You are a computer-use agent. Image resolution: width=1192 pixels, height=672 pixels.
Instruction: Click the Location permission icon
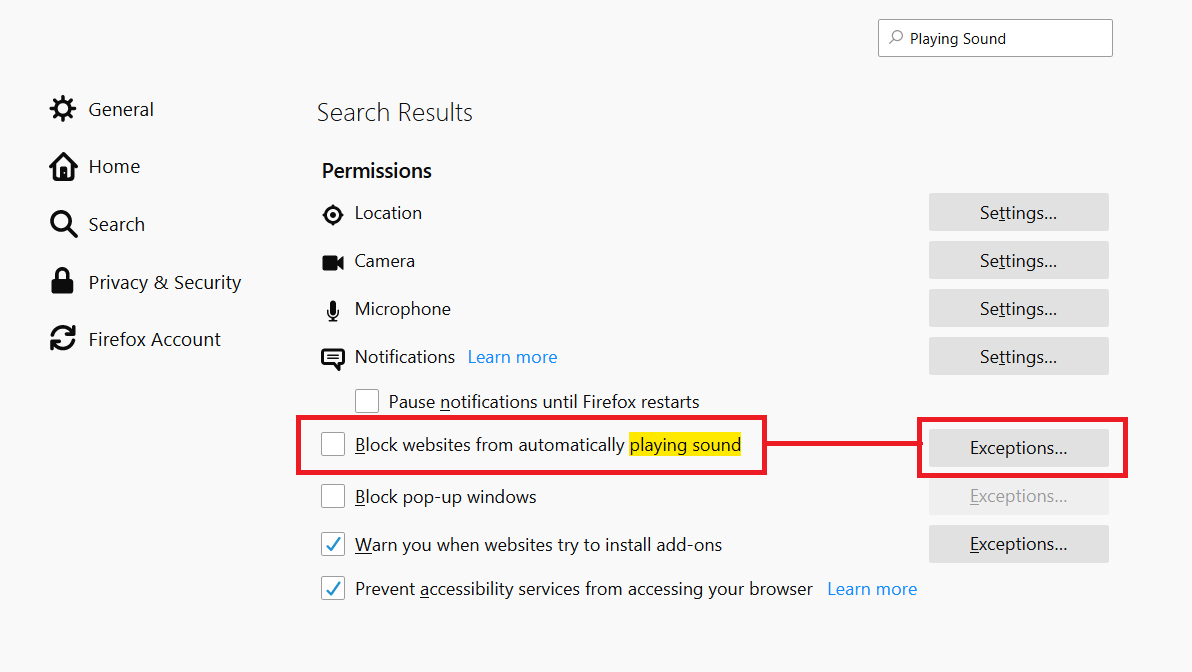pos(333,214)
